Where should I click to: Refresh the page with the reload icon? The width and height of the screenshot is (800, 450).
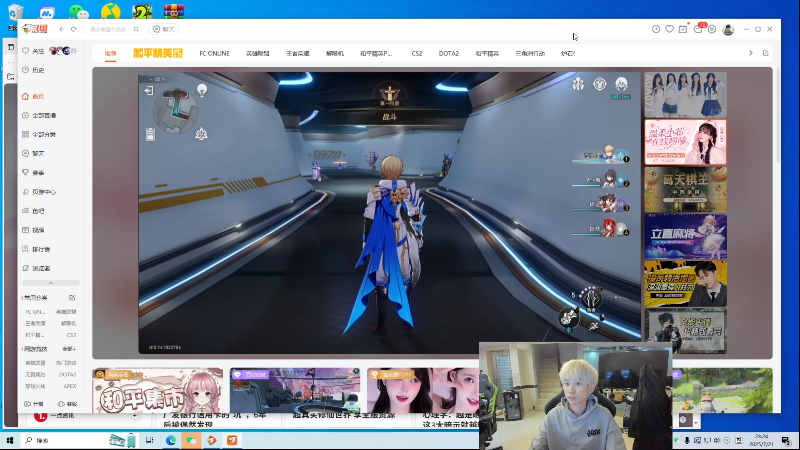tap(74, 29)
